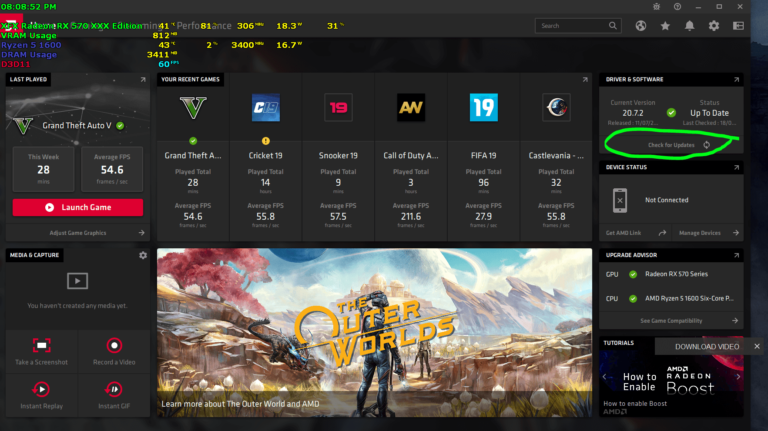Select the AMD Ryzen 5 1600 CPU row

(671, 298)
